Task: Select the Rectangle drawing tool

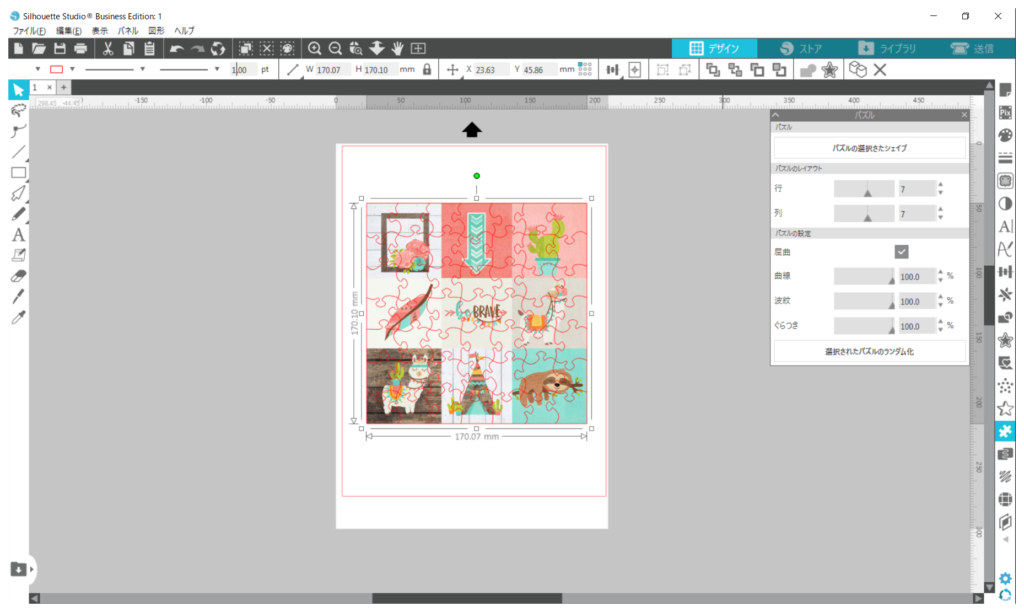Action: pos(18,173)
